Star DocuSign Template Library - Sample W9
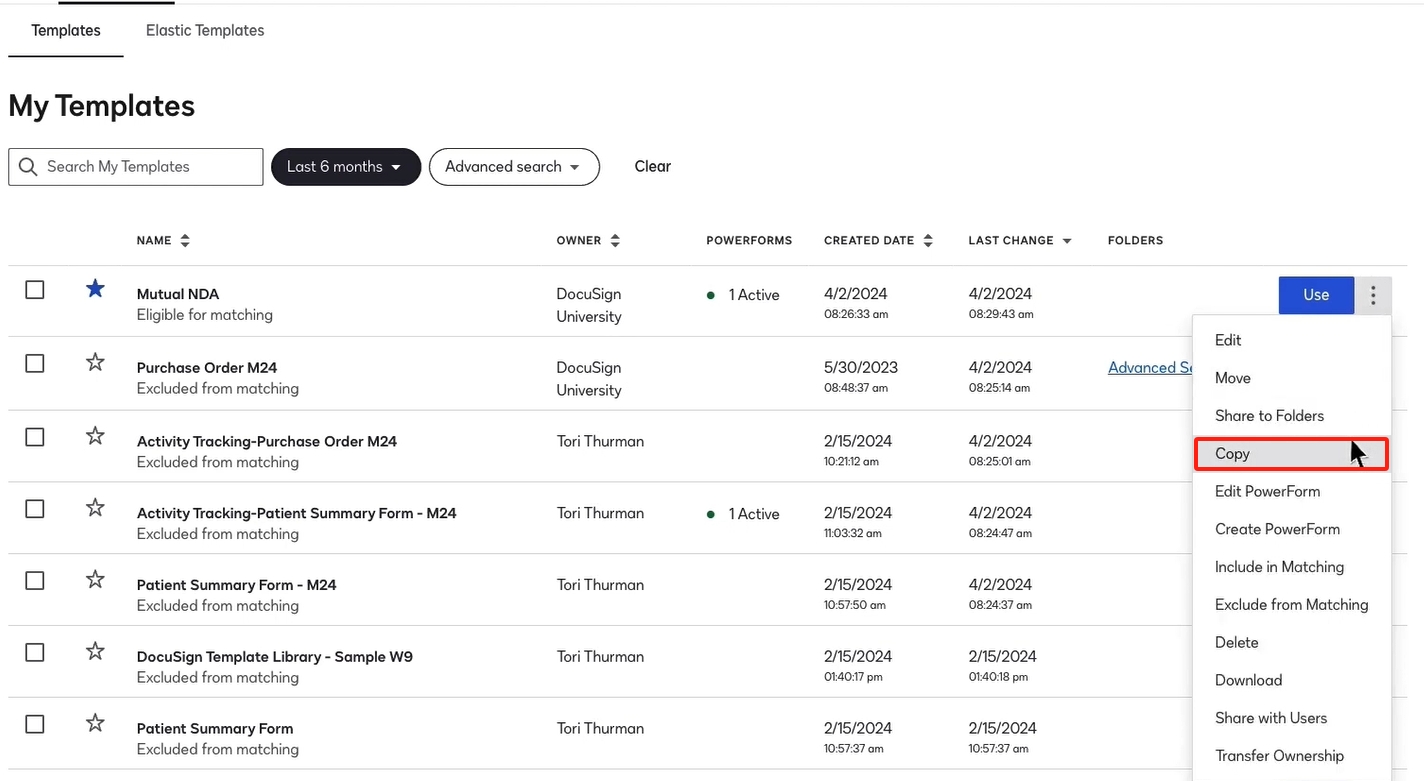Screen dimensions: 1424x781 [95, 652]
